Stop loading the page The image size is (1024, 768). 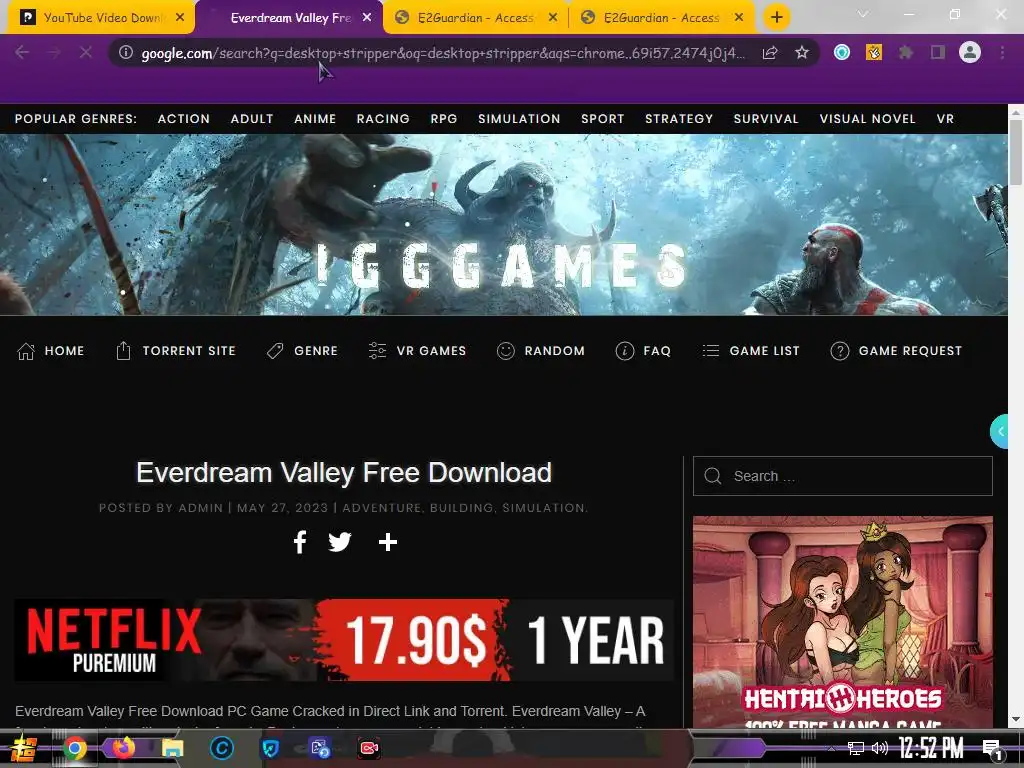(86, 52)
